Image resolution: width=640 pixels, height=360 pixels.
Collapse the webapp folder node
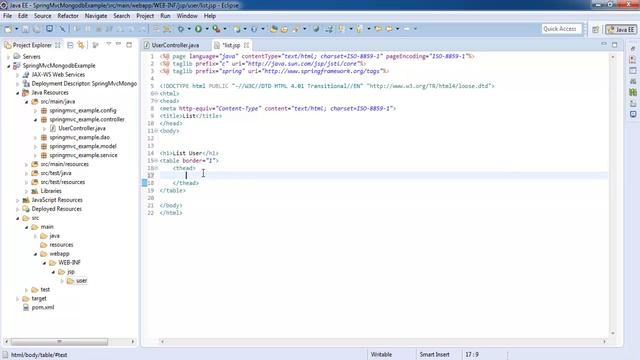(x=36, y=254)
